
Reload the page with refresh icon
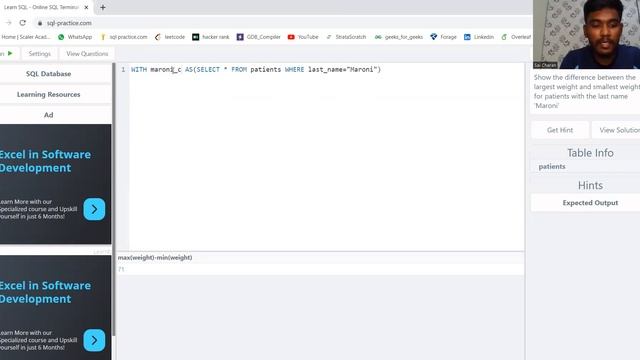23,23
